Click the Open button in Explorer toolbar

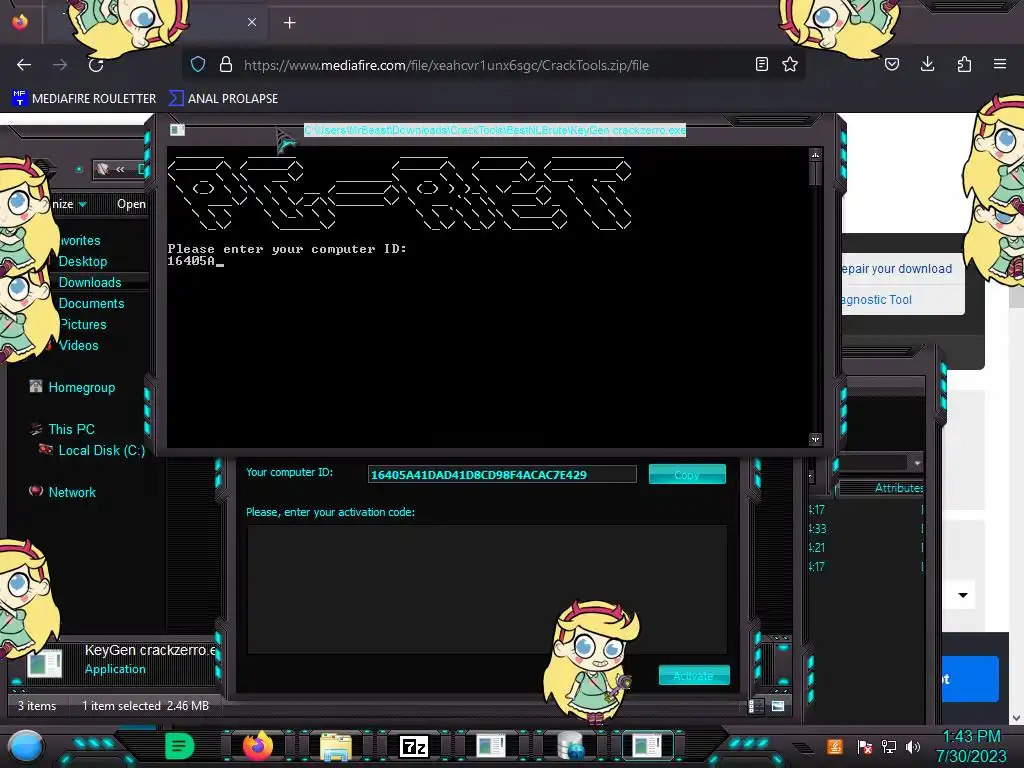131,204
